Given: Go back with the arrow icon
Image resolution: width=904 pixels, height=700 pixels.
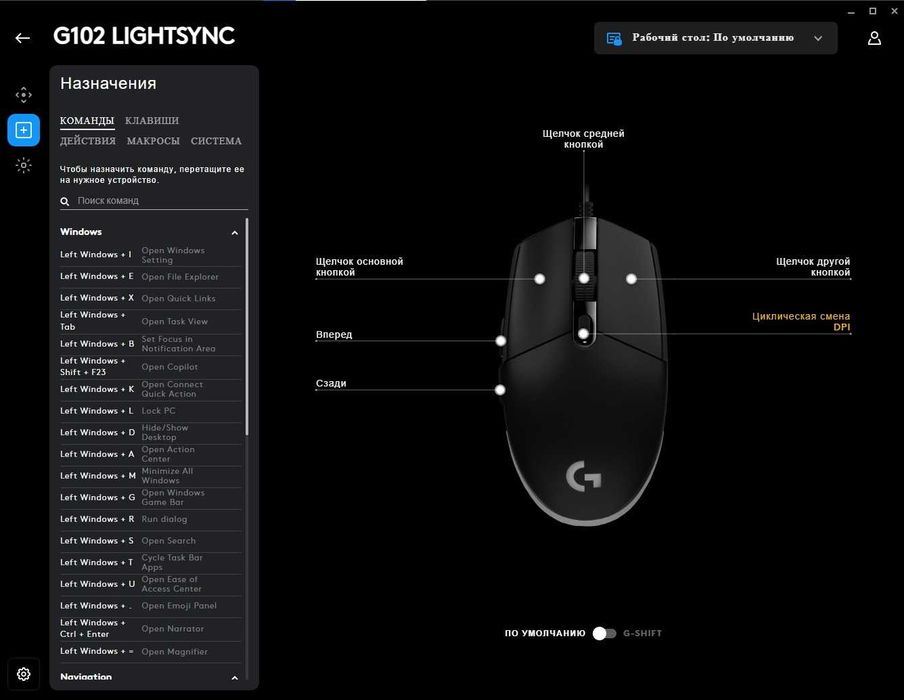Looking at the screenshot, I should point(22,38).
